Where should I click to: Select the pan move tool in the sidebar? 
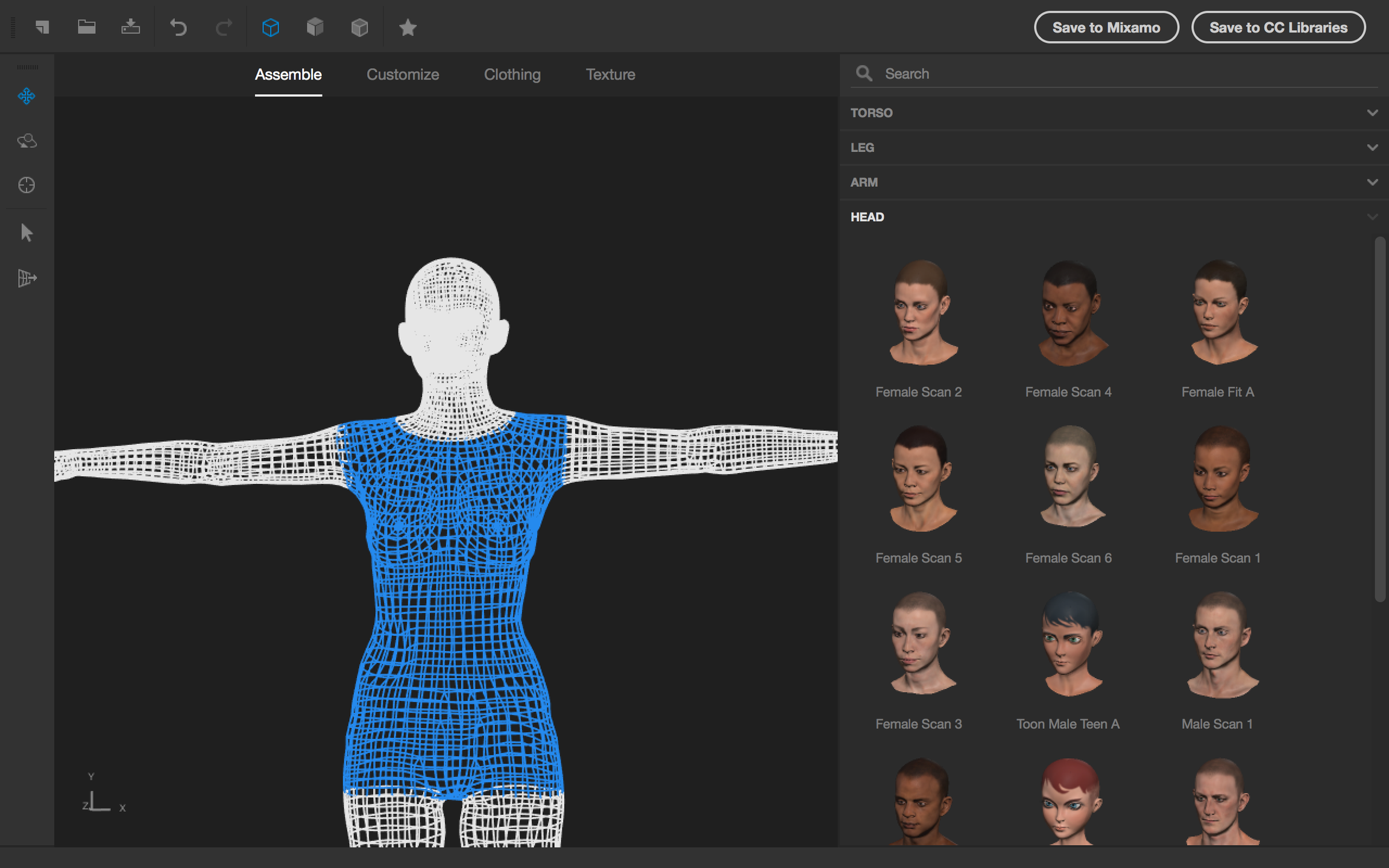click(x=27, y=96)
